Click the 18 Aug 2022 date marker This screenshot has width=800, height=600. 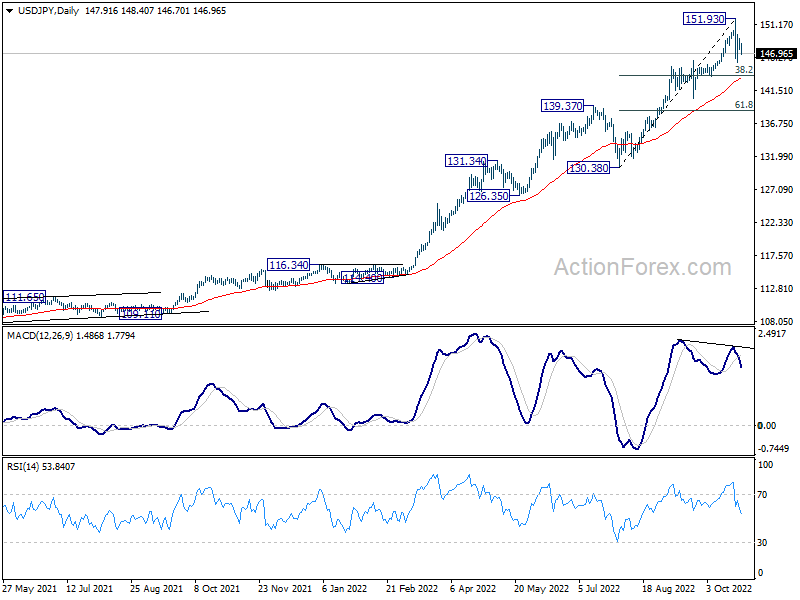[x=668, y=588]
